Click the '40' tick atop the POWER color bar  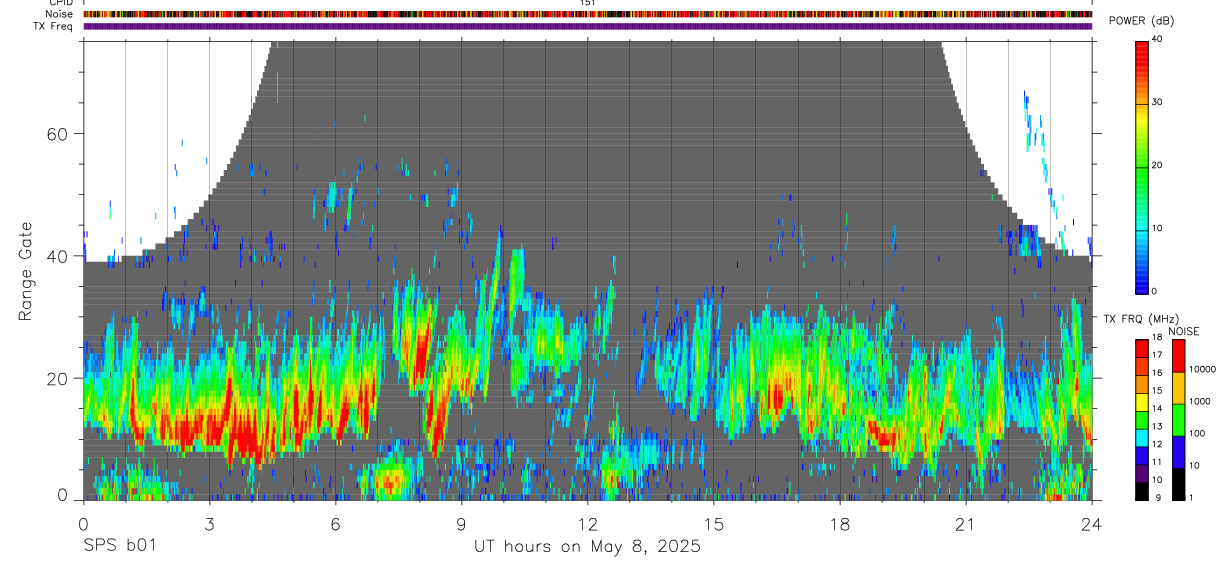1157,39
